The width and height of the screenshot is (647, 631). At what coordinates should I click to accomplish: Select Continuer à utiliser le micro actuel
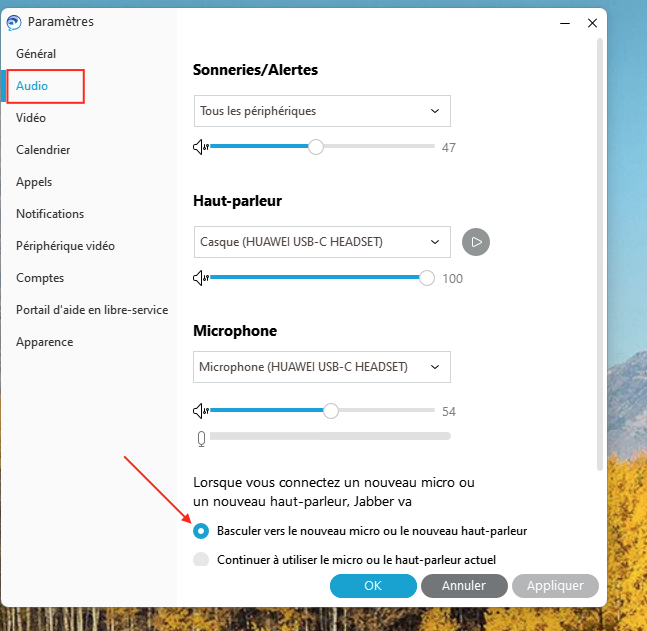tap(202, 560)
